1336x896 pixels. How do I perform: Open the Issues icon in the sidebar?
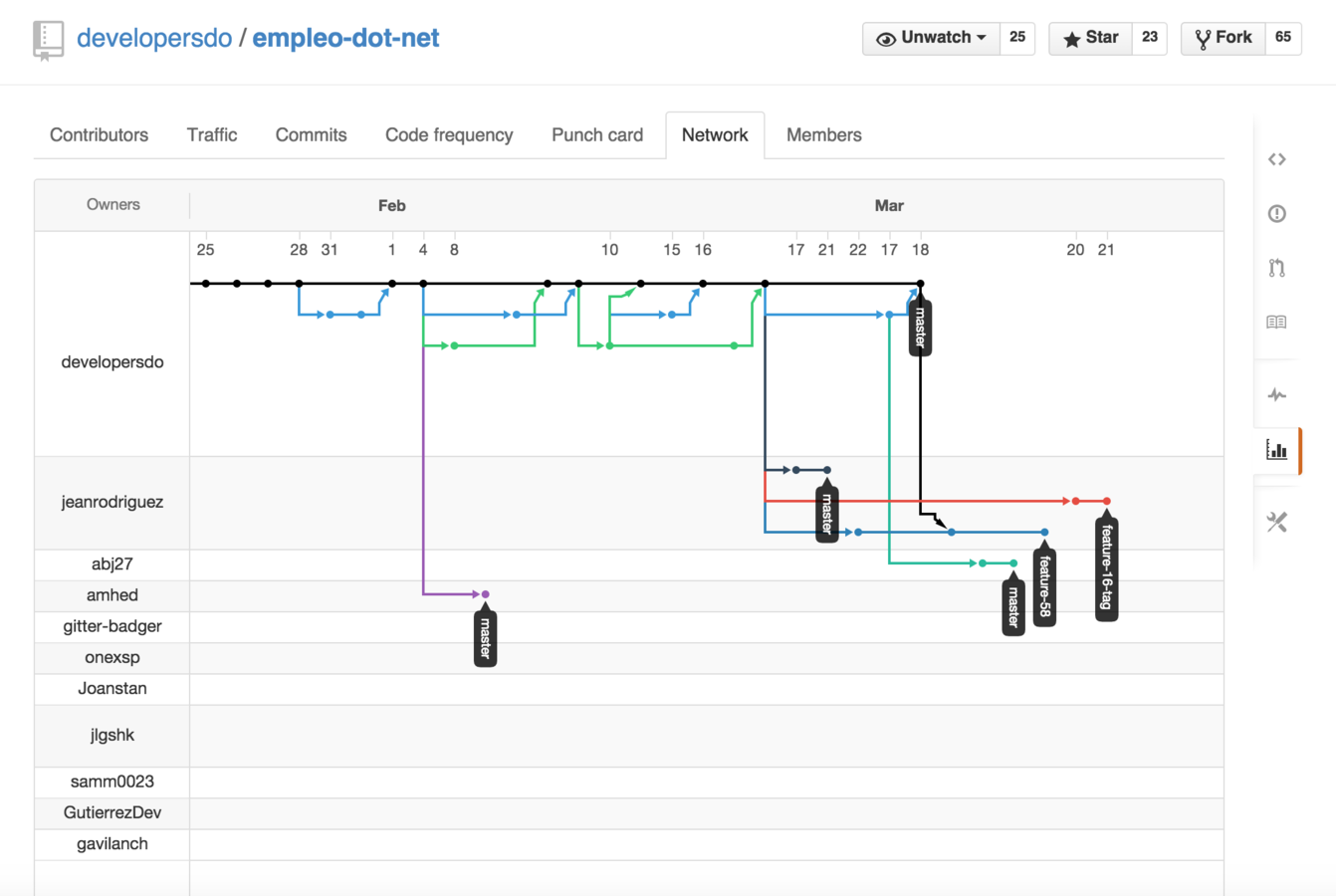click(1277, 213)
